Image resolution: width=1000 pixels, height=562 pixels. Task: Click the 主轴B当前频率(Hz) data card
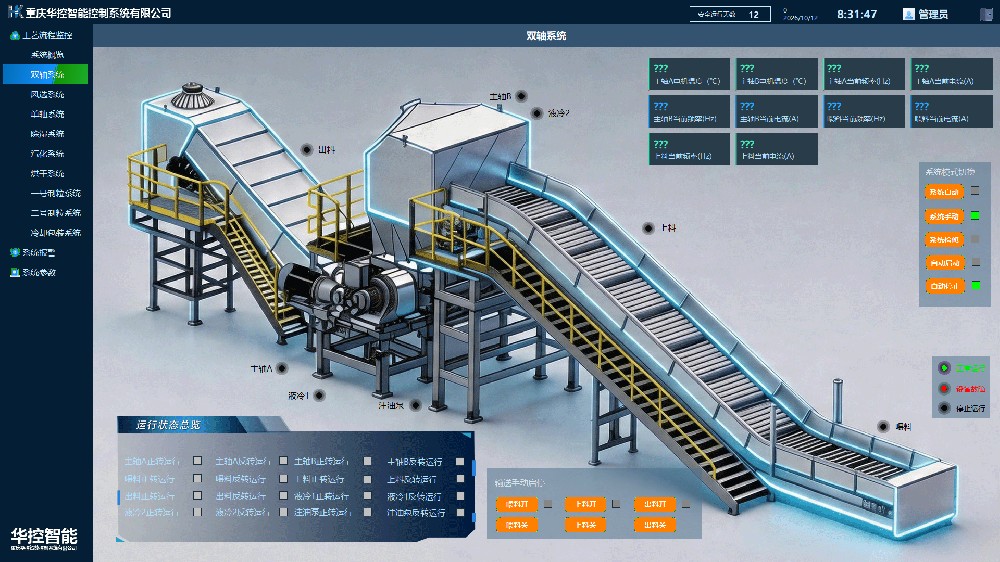(689, 112)
